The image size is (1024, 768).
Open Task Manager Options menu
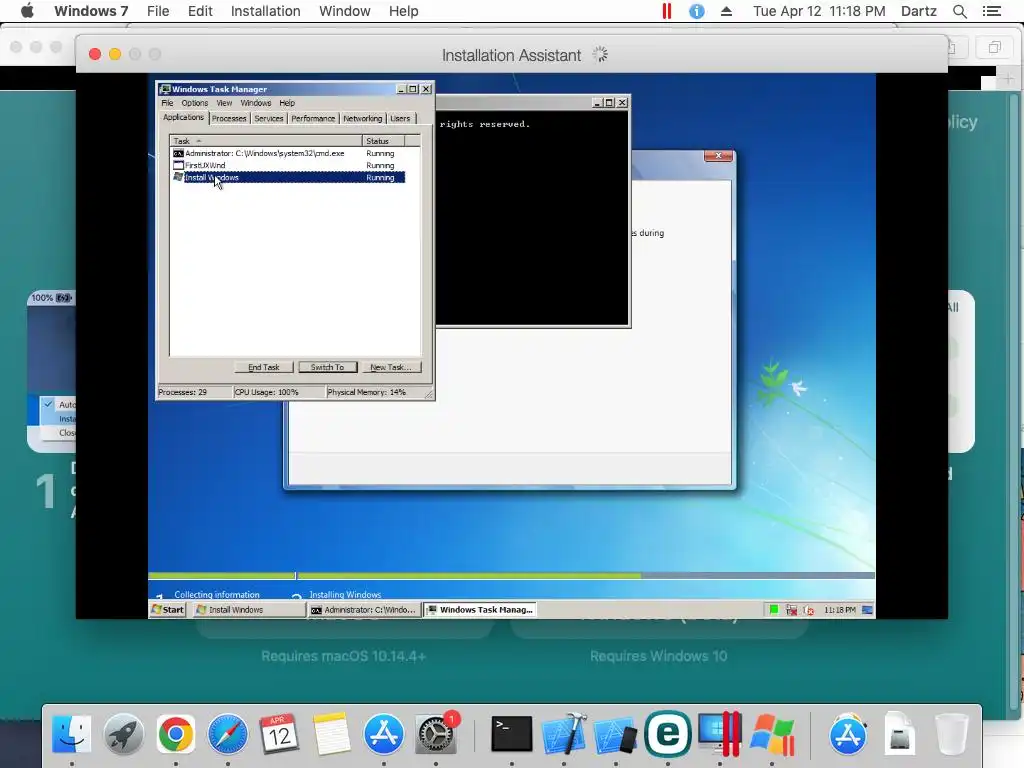point(195,103)
